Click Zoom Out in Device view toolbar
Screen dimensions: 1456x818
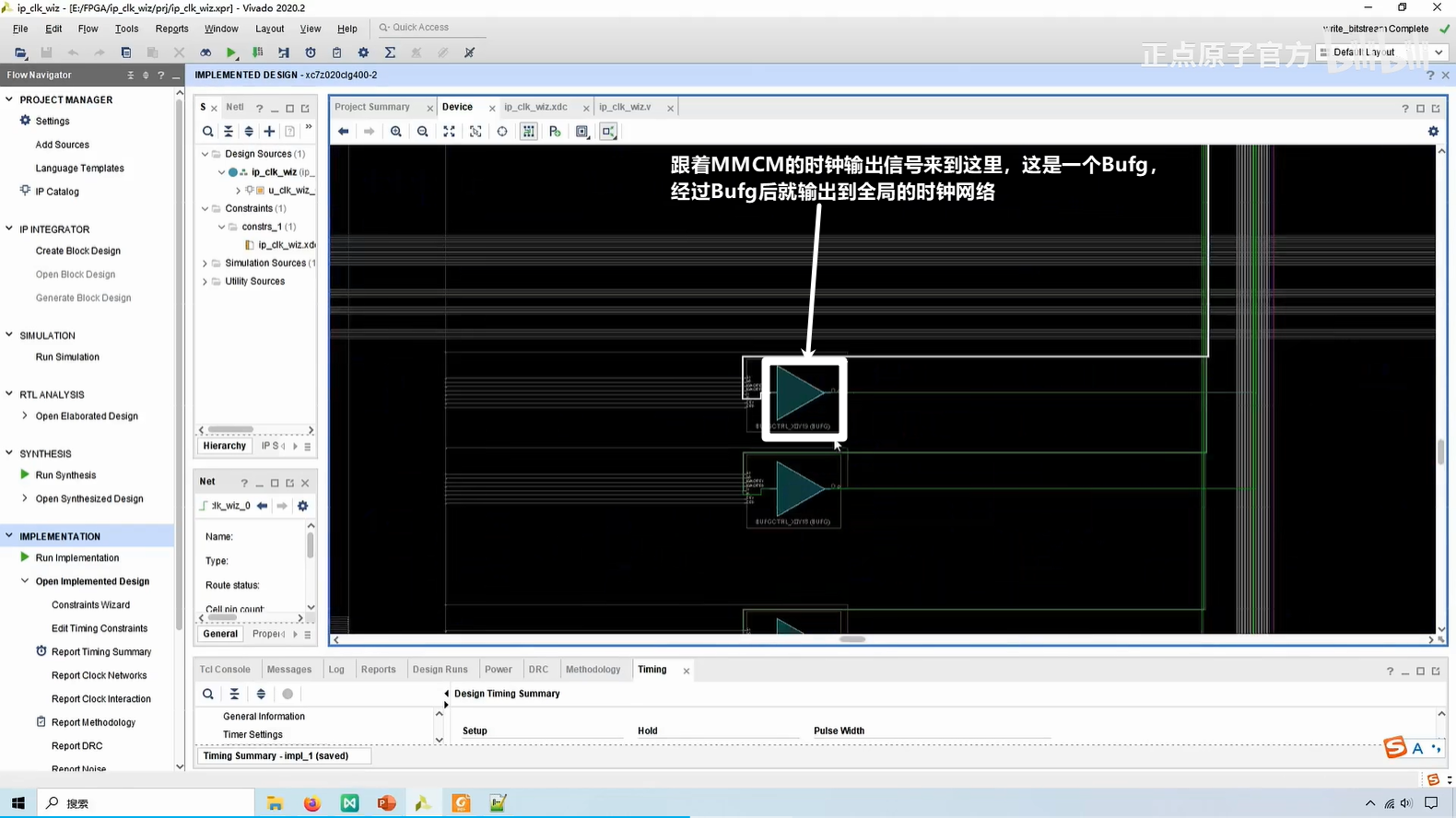(x=423, y=132)
